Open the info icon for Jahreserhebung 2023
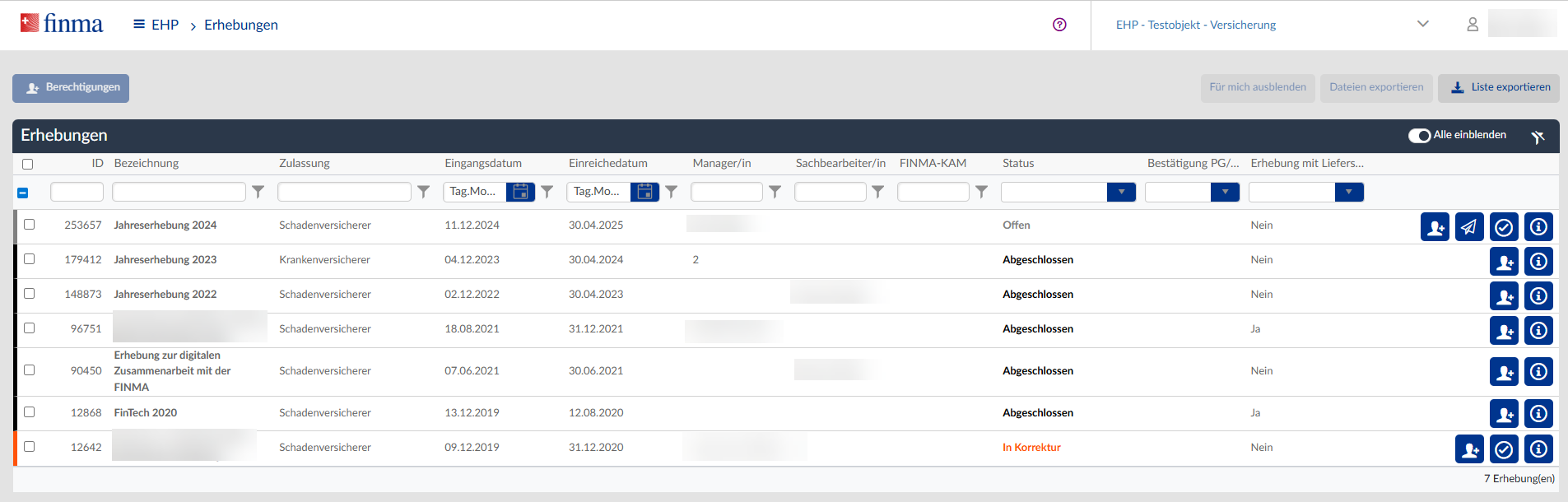This screenshot has width=1568, height=502. [x=1538, y=262]
